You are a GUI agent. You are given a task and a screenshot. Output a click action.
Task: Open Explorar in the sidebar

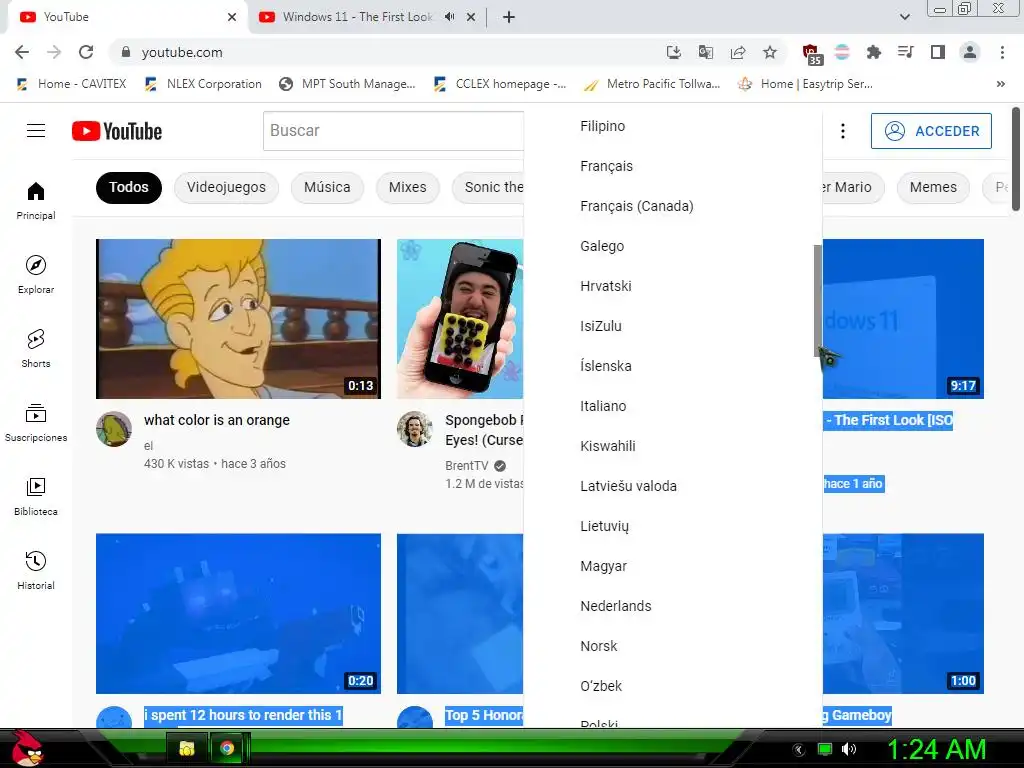[x=36, y=274]
